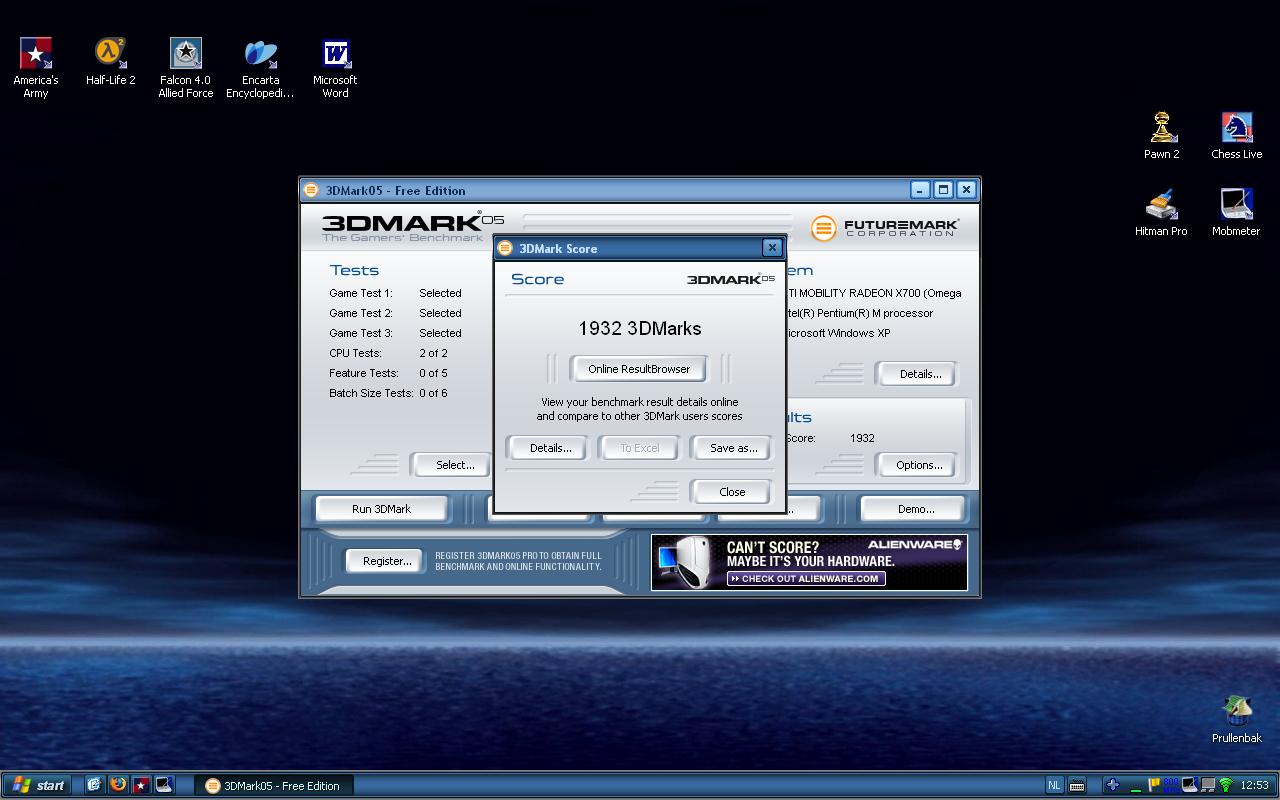Click the NL language bar indicator

click(x=1054, y=785)
